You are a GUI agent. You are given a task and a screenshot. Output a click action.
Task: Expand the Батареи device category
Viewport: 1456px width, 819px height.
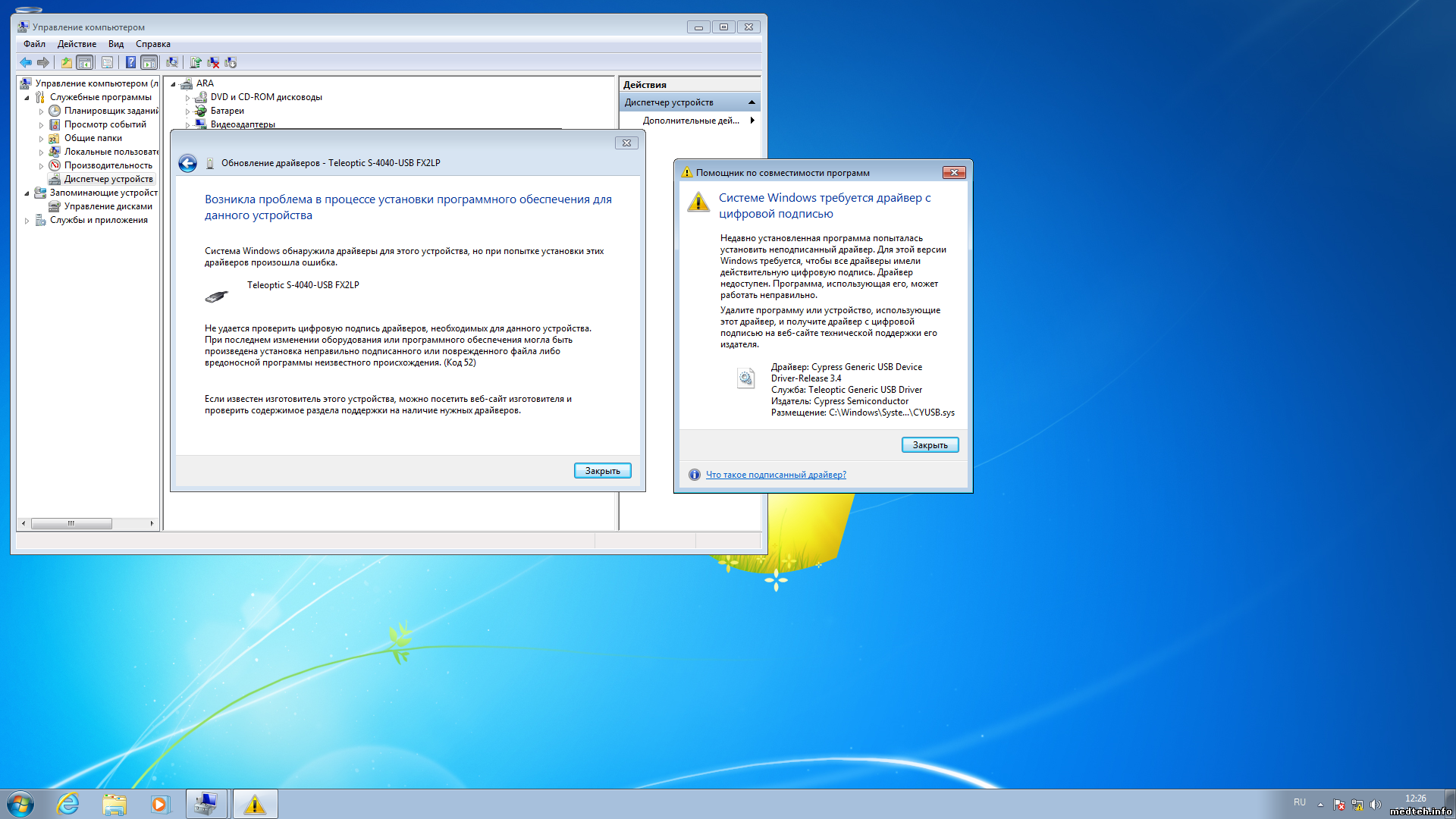188,111
